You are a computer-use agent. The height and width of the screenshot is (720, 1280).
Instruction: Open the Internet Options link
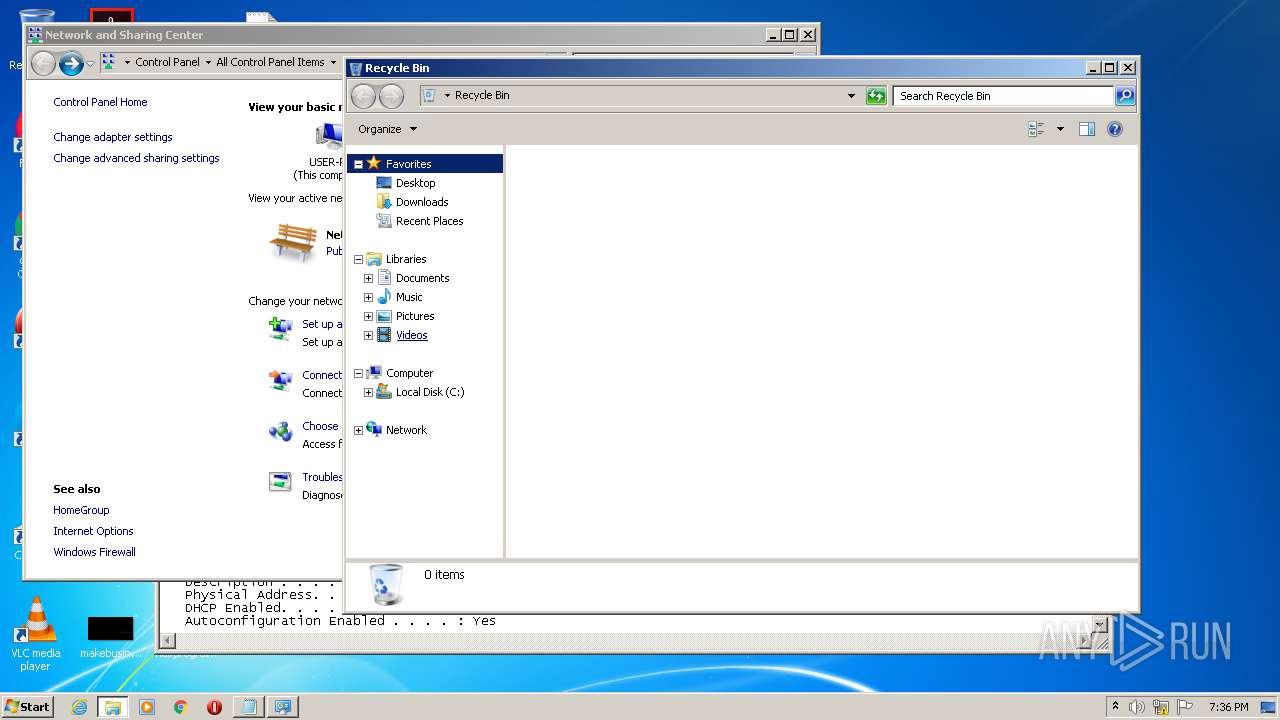pyautogui.click(x=93, y=531)
